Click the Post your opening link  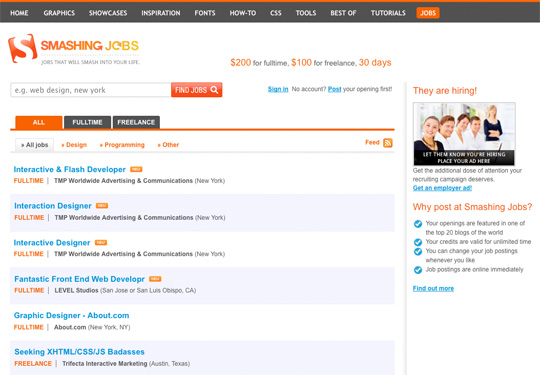pos(334,89)
